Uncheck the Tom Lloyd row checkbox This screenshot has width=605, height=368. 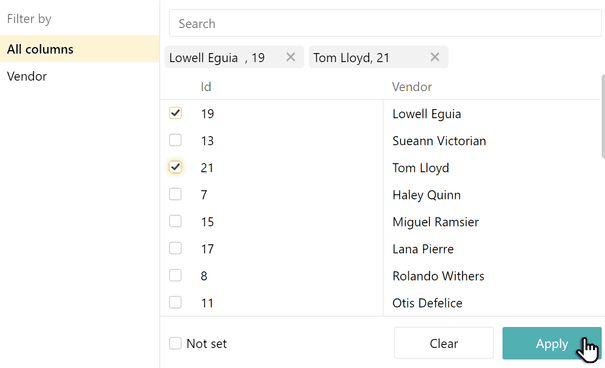pyautogui.click(x=175, y=167)
